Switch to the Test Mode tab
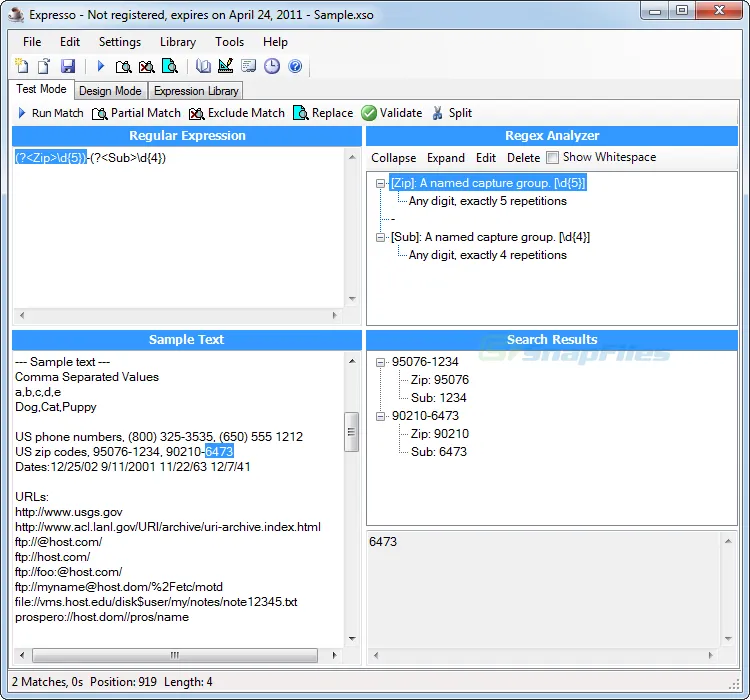 coord(41,89)
